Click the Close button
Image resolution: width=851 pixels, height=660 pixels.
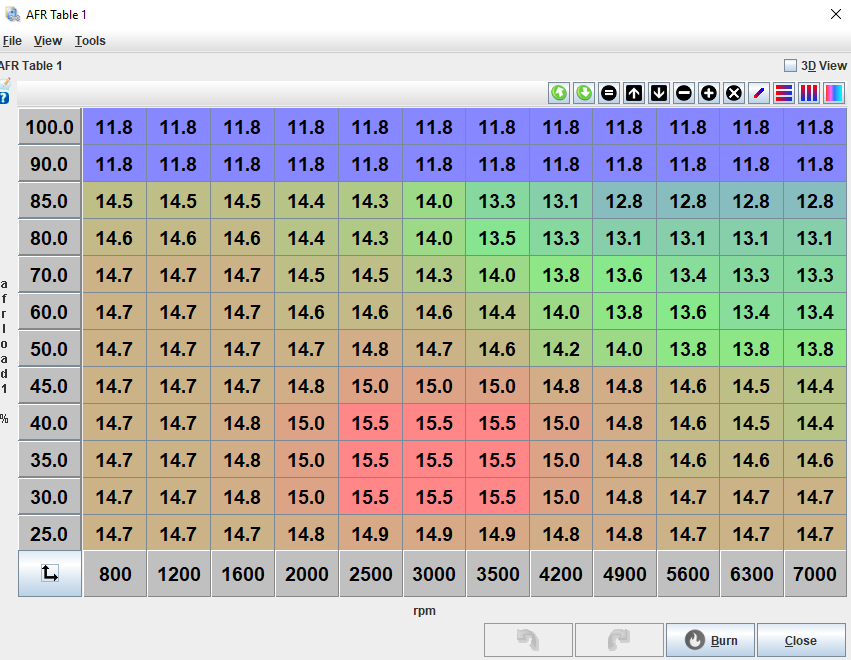click(x=801, y=640)
